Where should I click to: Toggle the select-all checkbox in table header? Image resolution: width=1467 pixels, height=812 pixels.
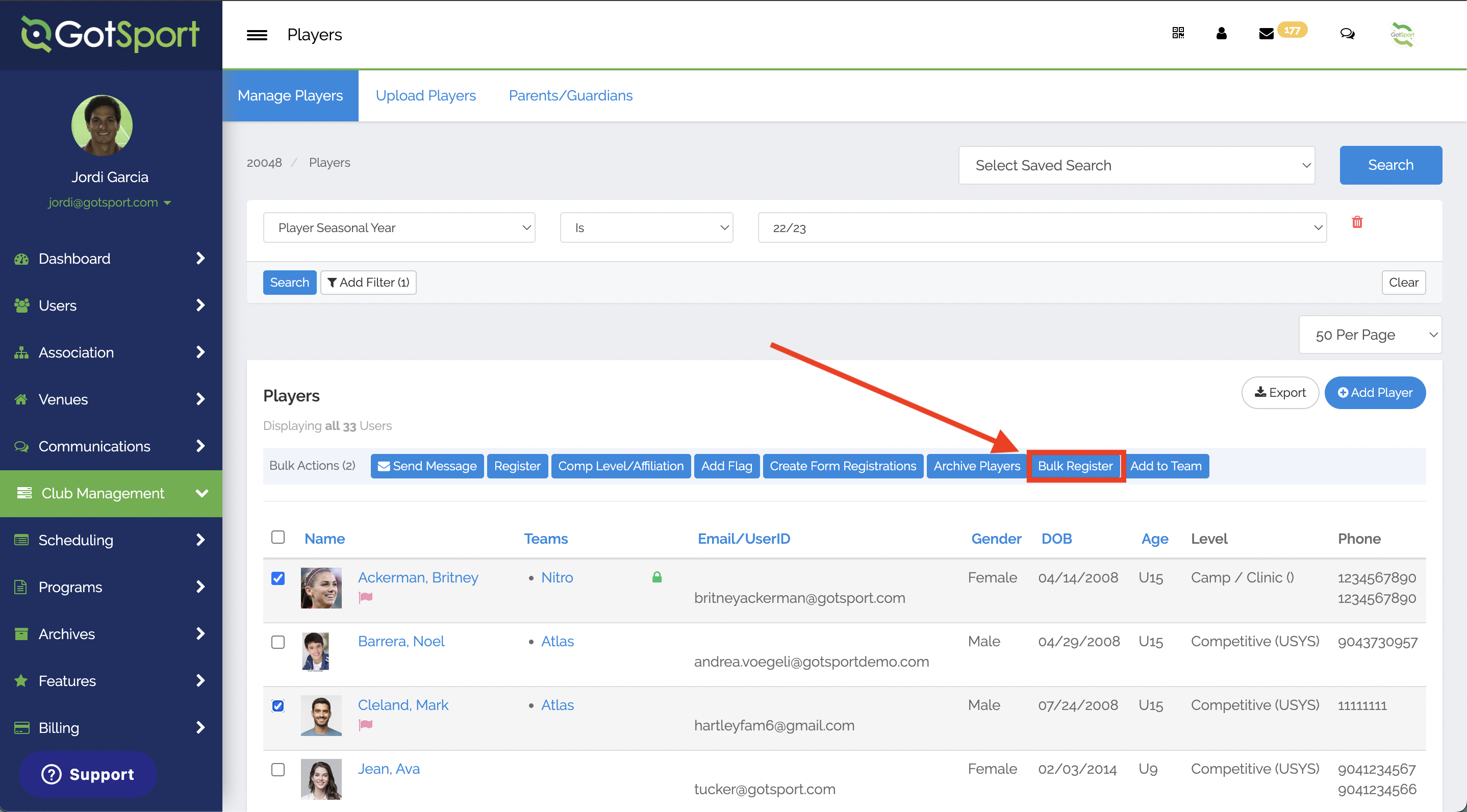[278, 538]
